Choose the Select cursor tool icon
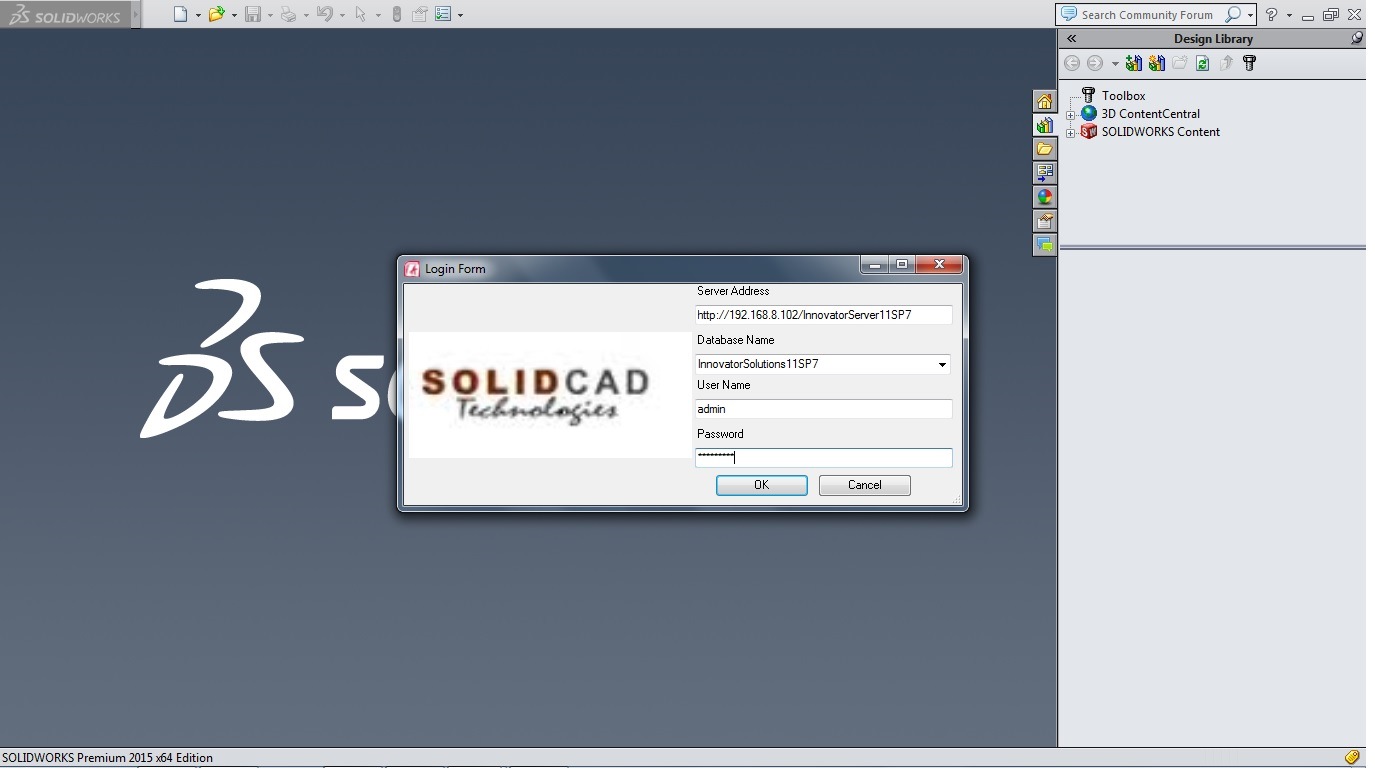The height and width of the screenshot is (782, 1375). coord(361,14)
